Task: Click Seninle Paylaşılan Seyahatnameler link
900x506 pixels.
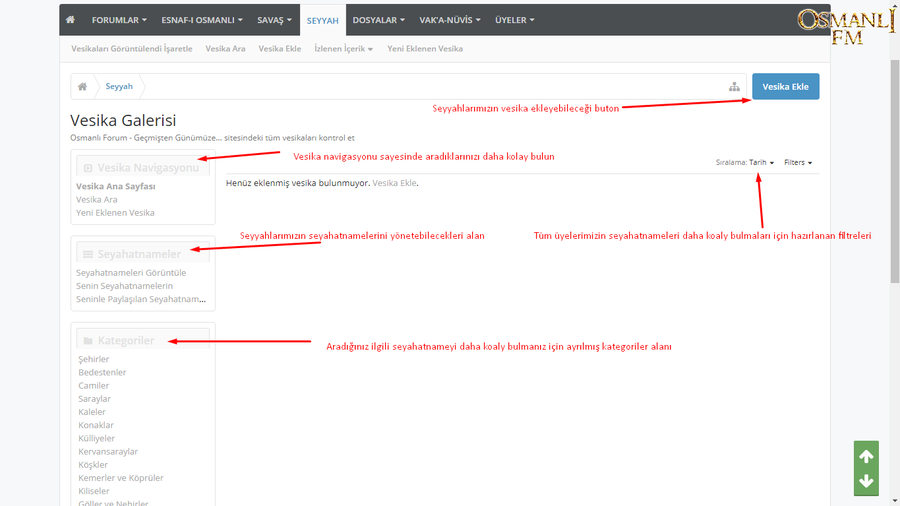Action: pos(141,299)
